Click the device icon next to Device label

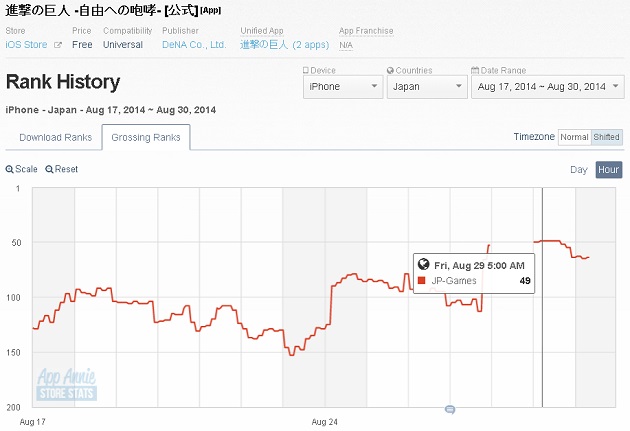306,70
